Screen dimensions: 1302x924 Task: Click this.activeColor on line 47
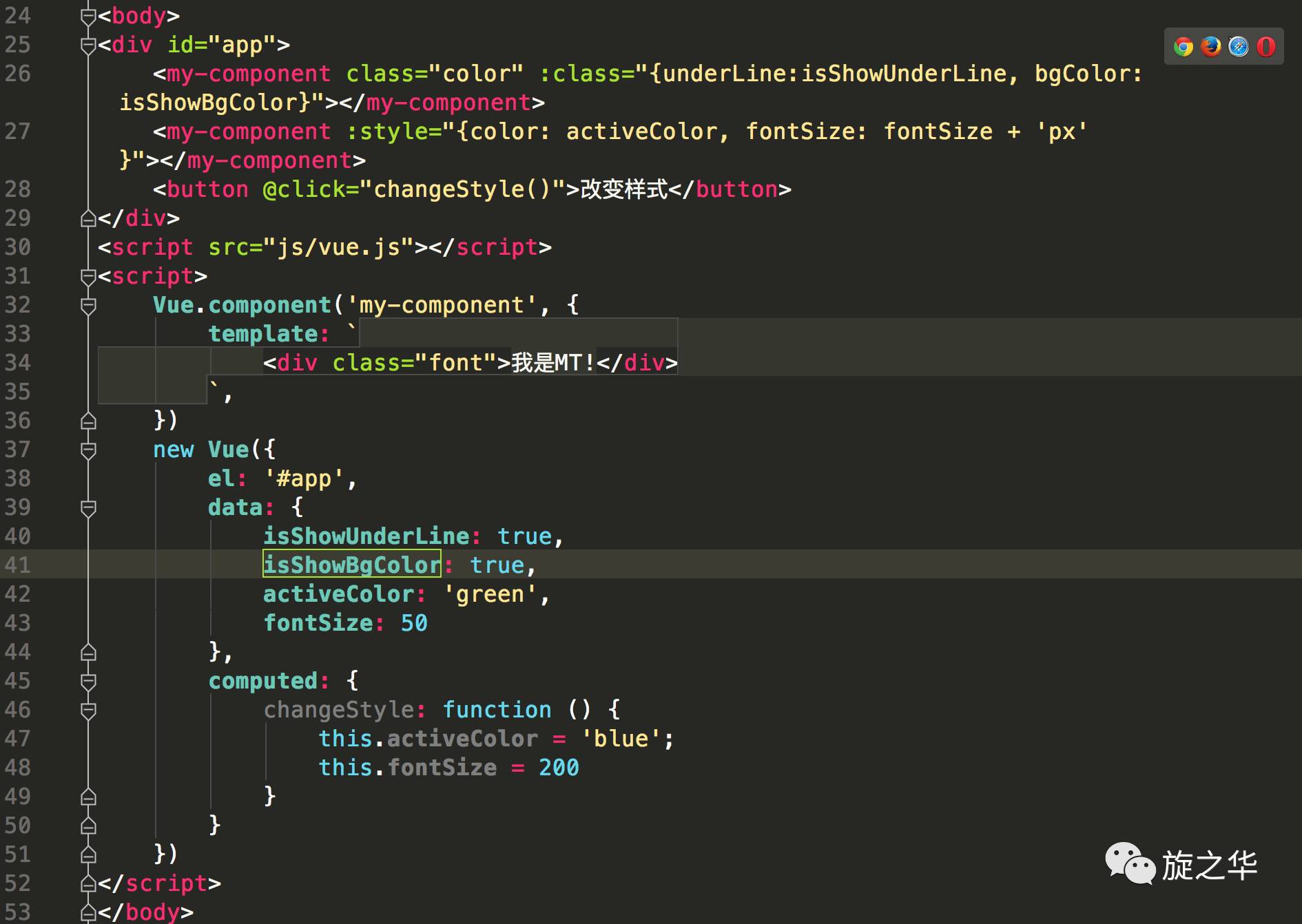[428, 738]
